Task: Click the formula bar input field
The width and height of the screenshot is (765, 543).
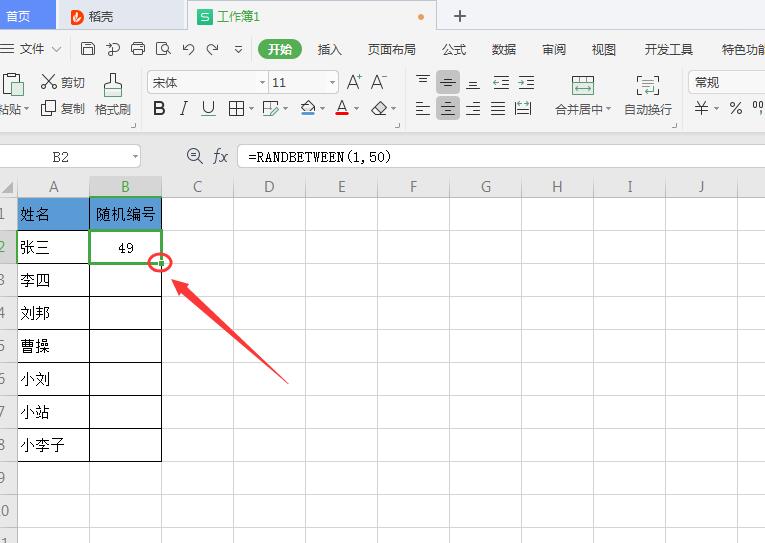Action: click(x=500, y=156)
